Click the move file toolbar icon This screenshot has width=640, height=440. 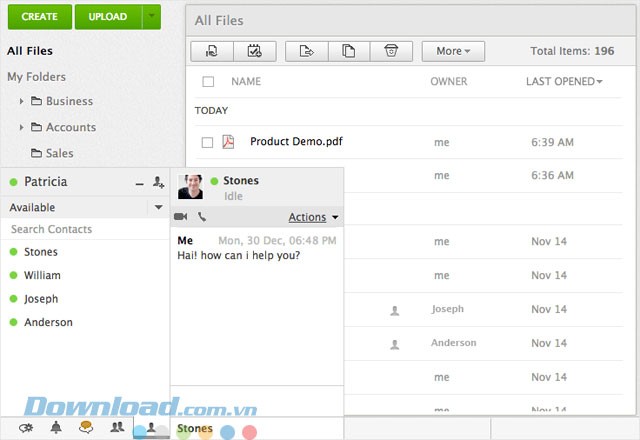pyautogui.click(x=307, y=51)
